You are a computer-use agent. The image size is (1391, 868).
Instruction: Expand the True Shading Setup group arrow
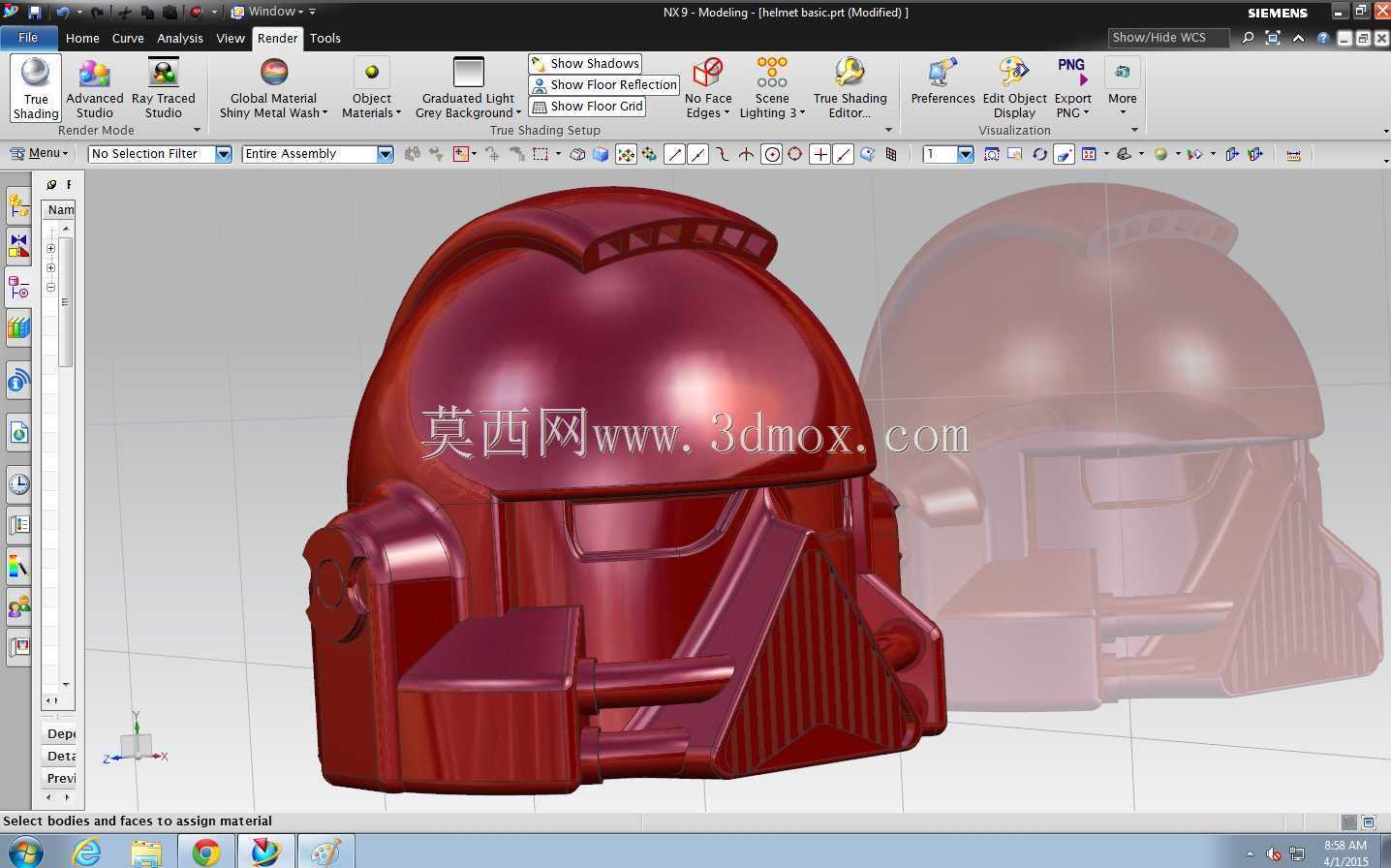[x=888, y=130]
